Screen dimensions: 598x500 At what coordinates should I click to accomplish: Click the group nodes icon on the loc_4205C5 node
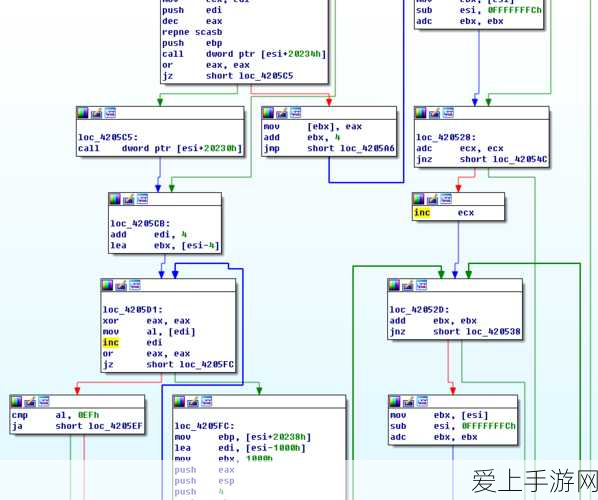[x=110, y=113]
